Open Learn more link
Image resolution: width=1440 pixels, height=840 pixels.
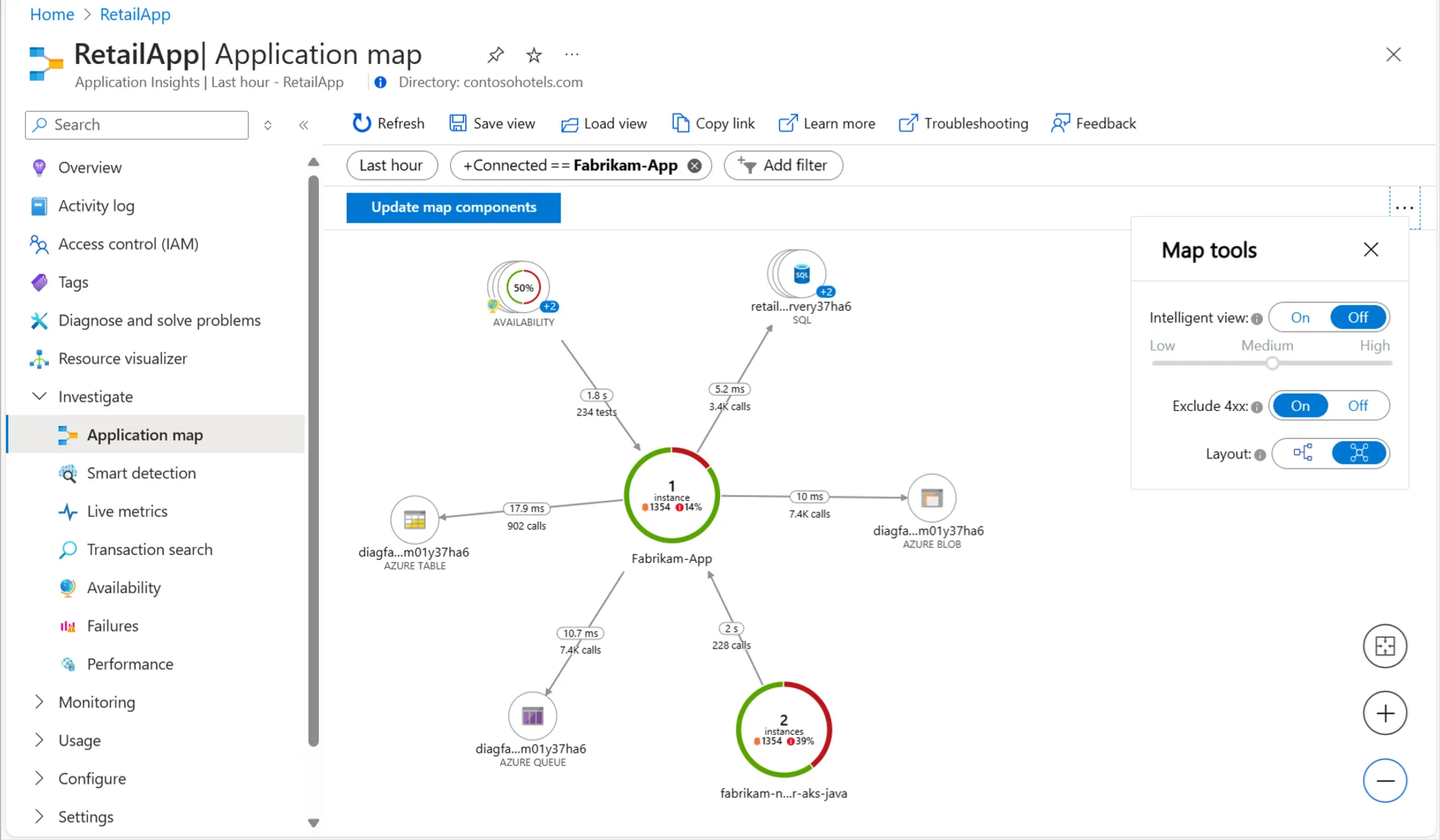827,124
